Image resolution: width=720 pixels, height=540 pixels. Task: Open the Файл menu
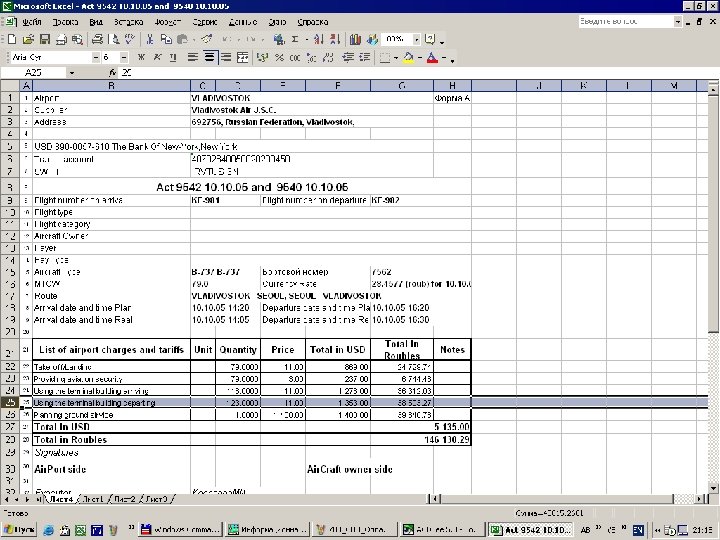(32, 22)
